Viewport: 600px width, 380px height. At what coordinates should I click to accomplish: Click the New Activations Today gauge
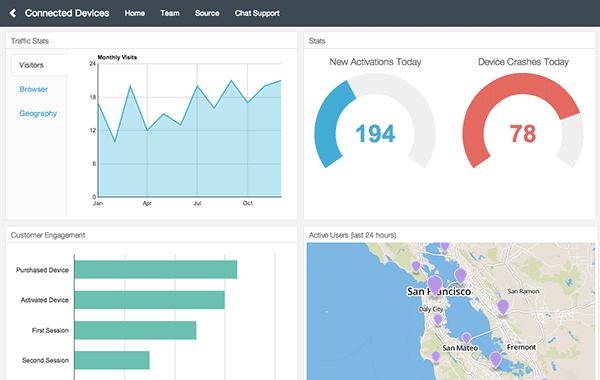click(x=375, y=121)
